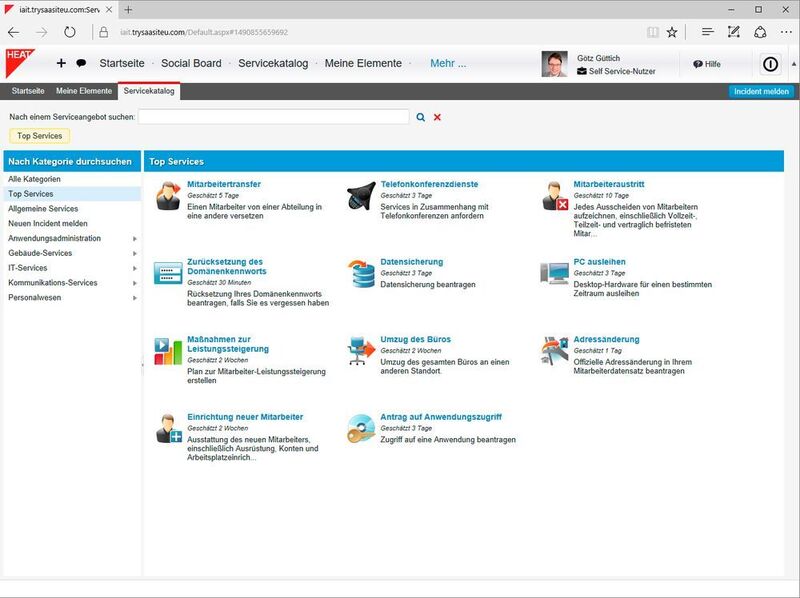Open the browser share icon
Image resolution: width=800 pixels, height=598 pixels.
point(760,32)
